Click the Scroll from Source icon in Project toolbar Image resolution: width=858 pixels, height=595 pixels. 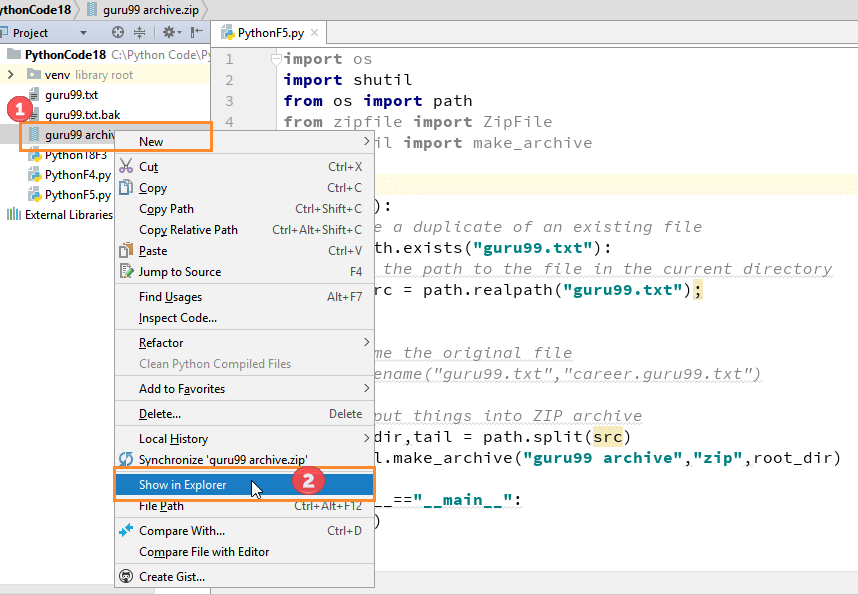point(117,32)
